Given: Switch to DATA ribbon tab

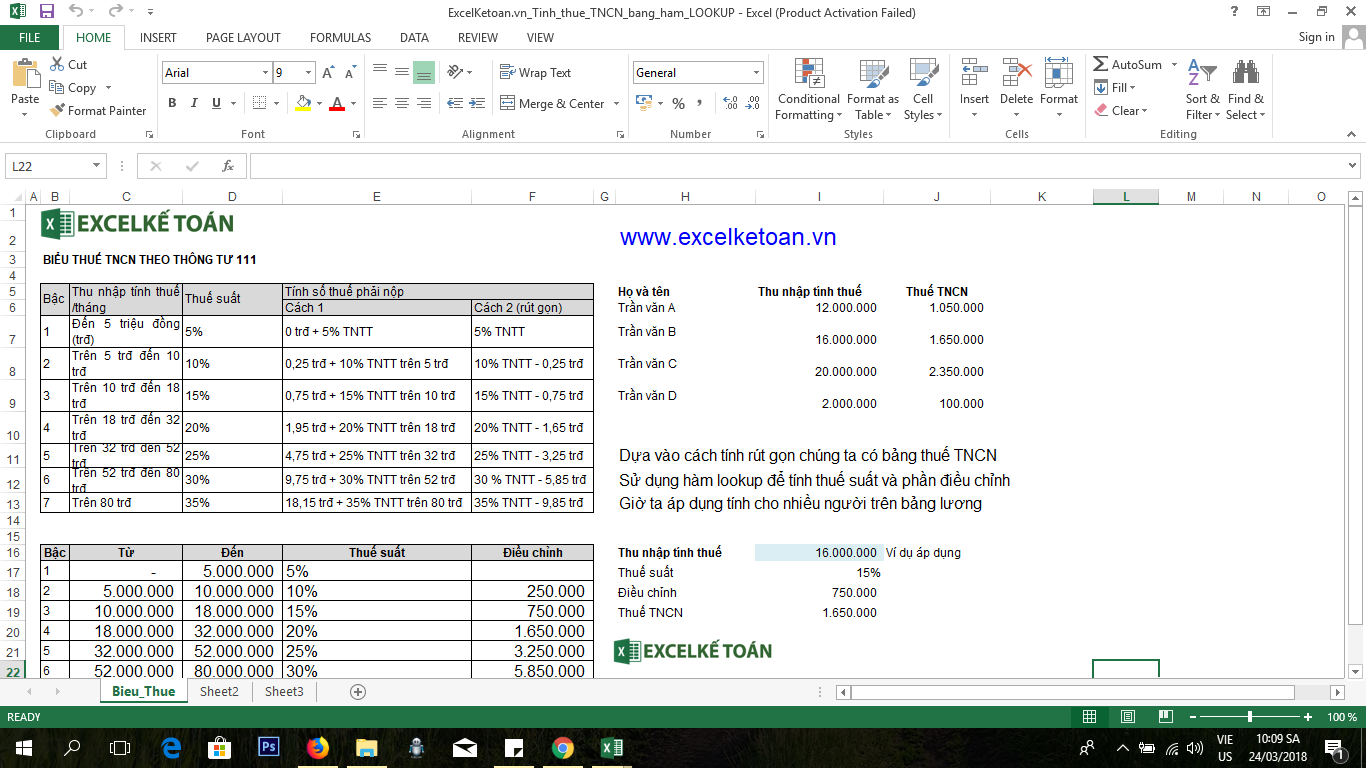Looking at the screenshot, I should pyautogui.click(x=414, y=38).
